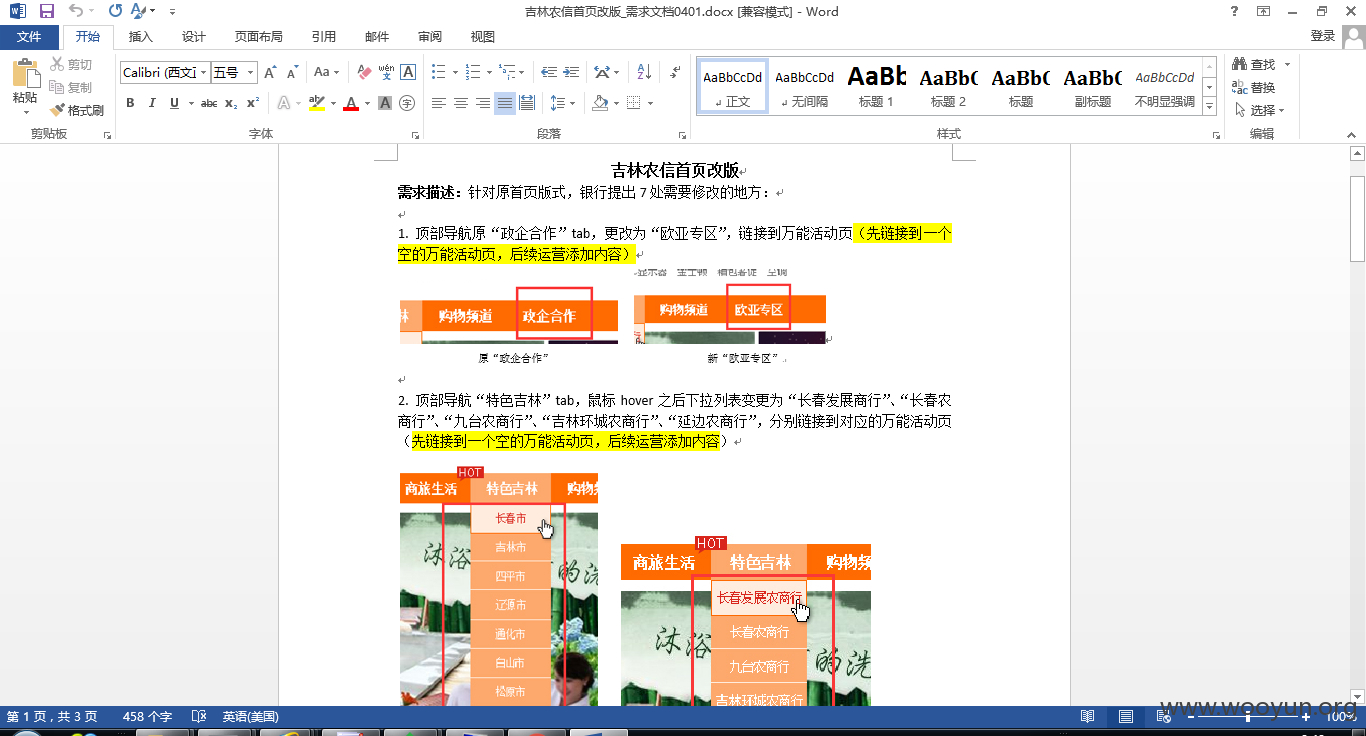
Task: Switch to Read Mode view in status bar
Action: (1088, 717)
